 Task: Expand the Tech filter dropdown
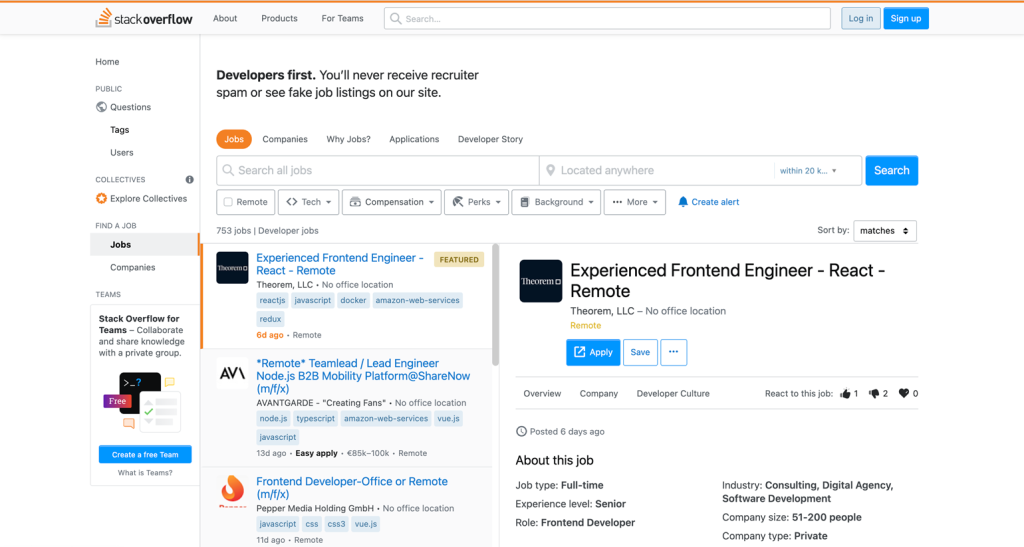(309, 202)
